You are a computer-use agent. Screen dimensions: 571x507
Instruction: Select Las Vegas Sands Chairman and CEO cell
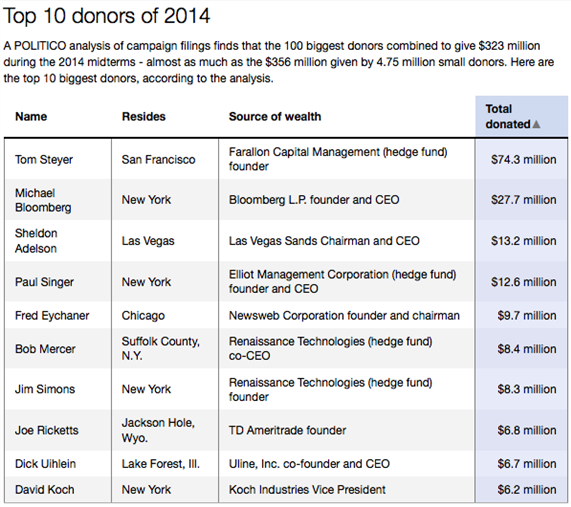pyautogui.click(x=347, y=241)
